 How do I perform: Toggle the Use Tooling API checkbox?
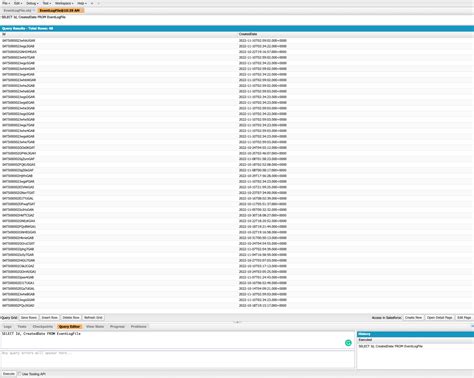point(19,374)
